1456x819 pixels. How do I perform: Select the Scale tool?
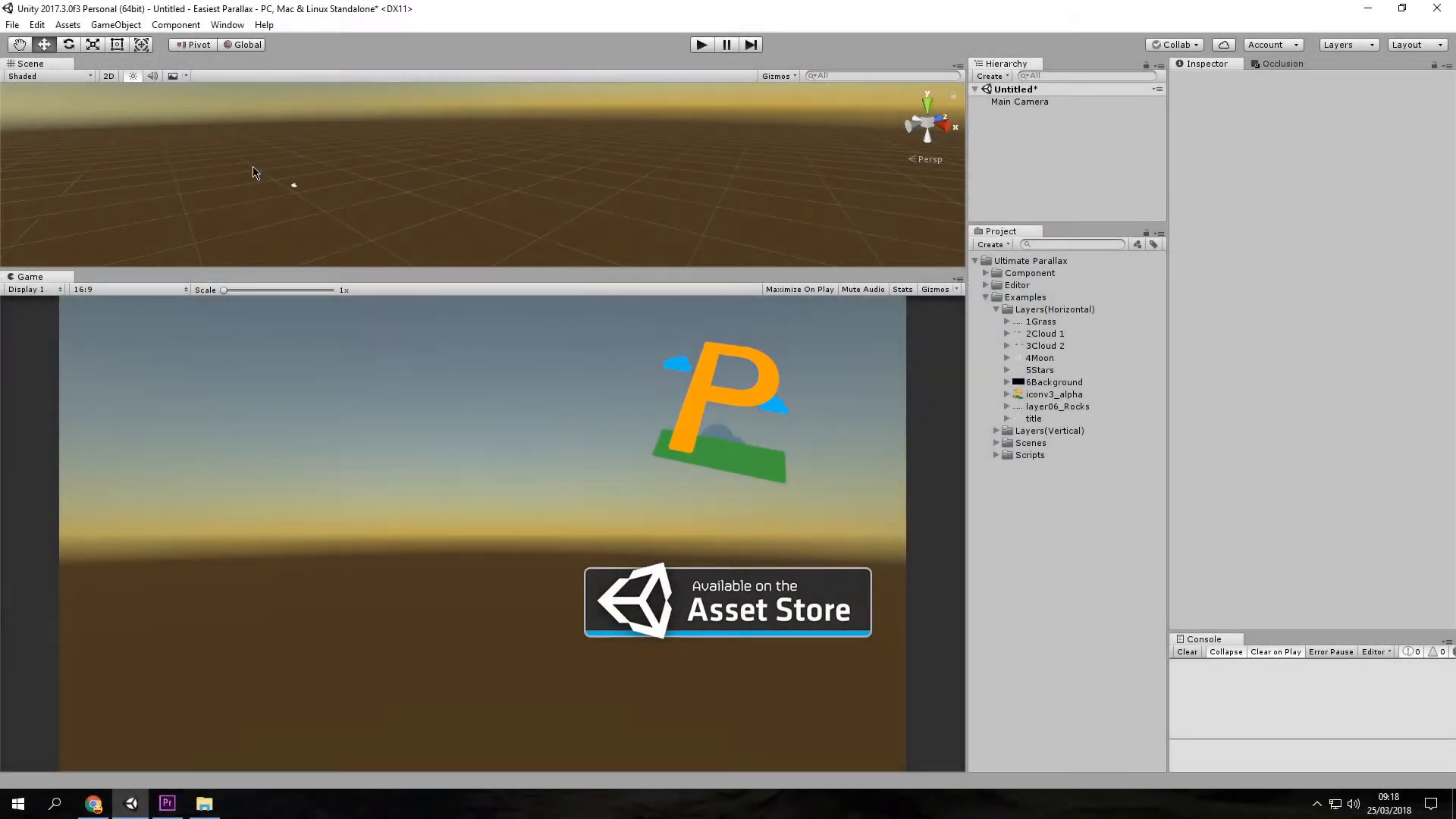[x=93, y=45]
